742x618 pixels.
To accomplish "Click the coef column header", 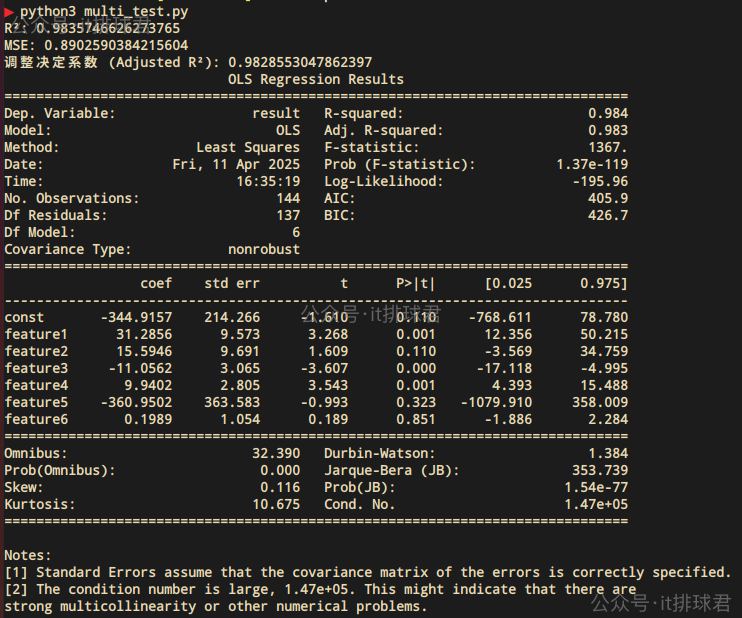I will point(156,283).
